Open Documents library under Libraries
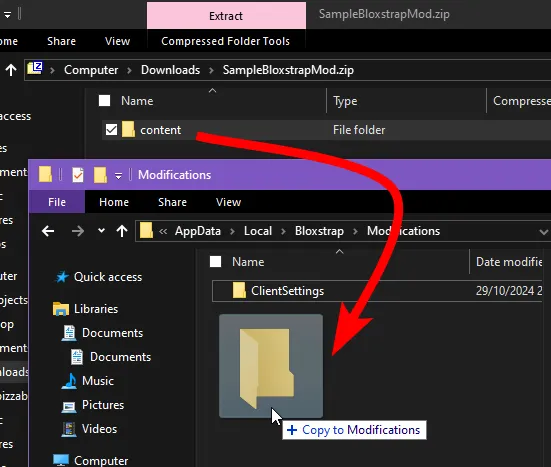This screenshot has height=467, width=551. [x=112, y=333]
